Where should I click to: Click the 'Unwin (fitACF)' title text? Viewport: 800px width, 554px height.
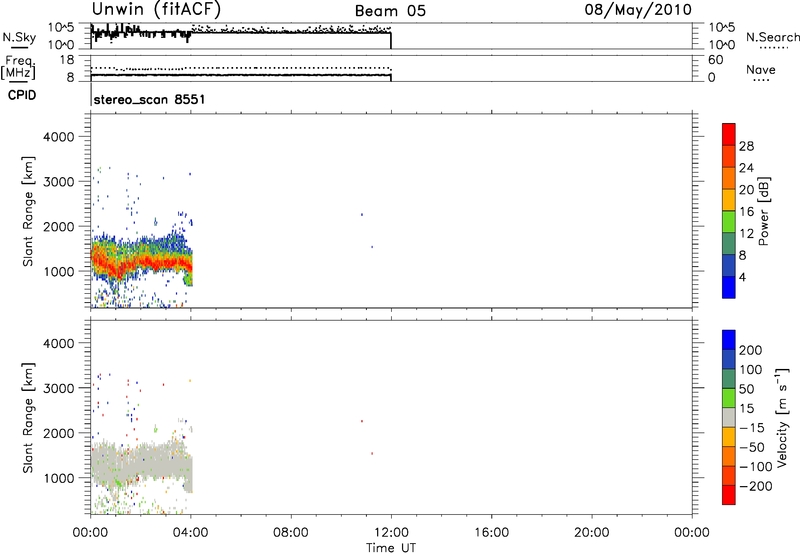156,9
